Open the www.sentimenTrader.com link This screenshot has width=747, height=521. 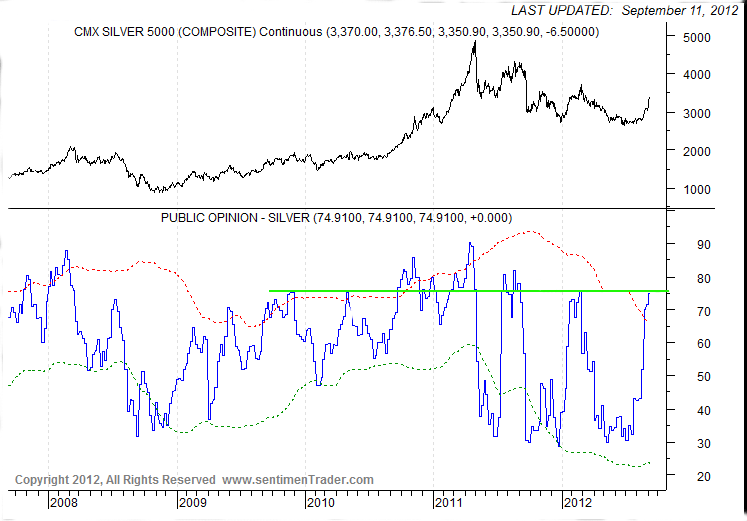(x=297, y=480)
